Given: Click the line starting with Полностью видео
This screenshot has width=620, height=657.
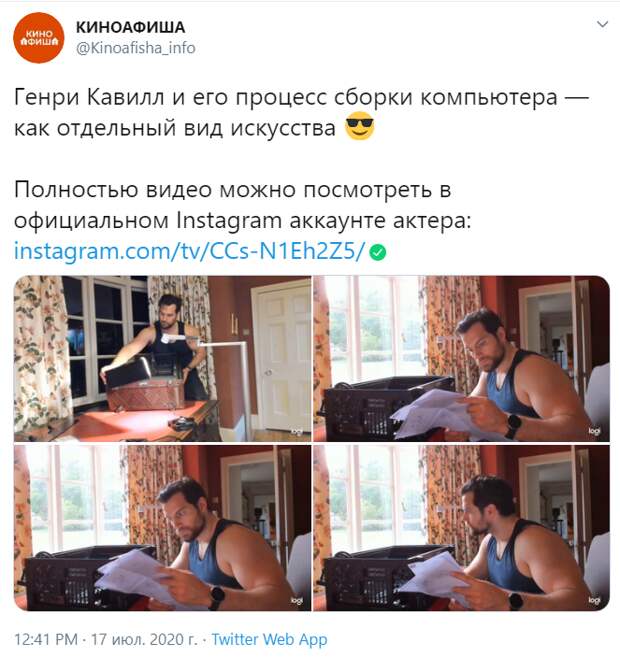Looking at the screenshot, I should coord(232,190).
